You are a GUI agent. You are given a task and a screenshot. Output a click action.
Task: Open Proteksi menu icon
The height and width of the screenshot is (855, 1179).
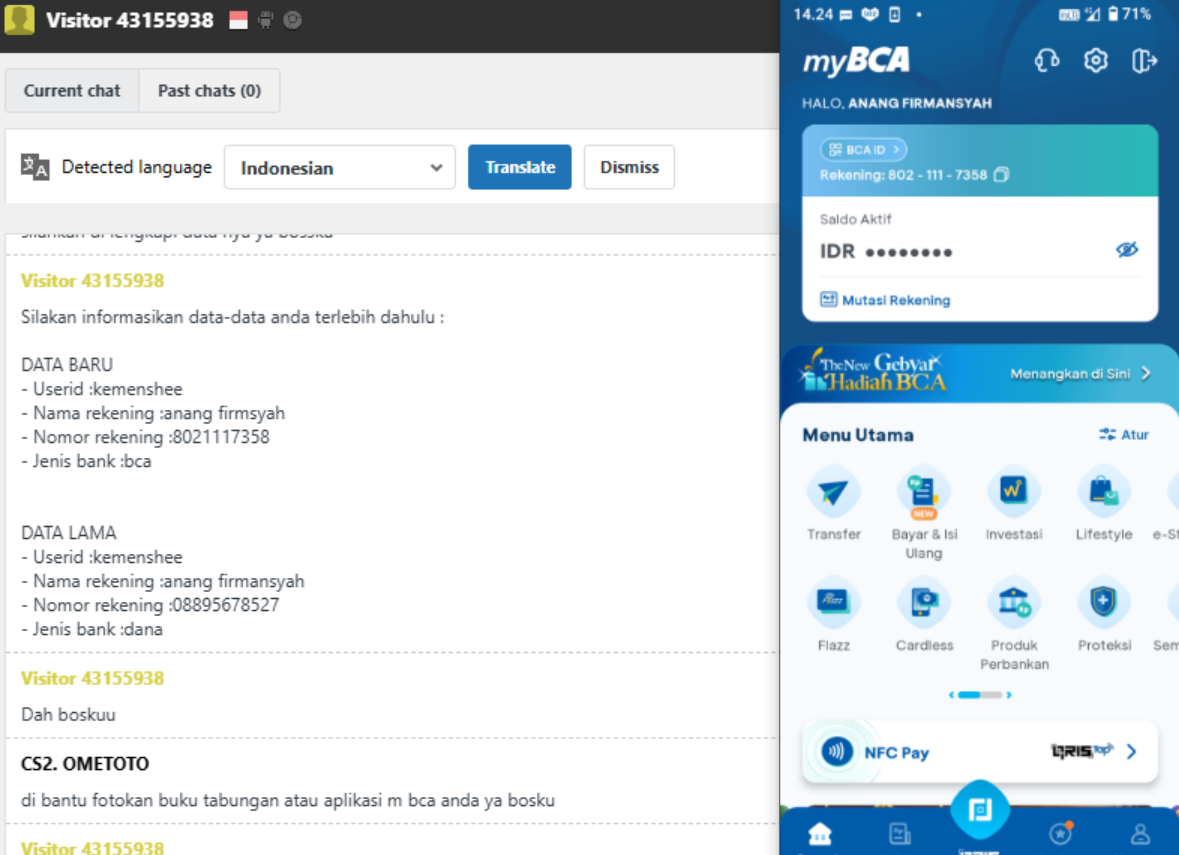pyautogui.click(x=1104, y=602)
